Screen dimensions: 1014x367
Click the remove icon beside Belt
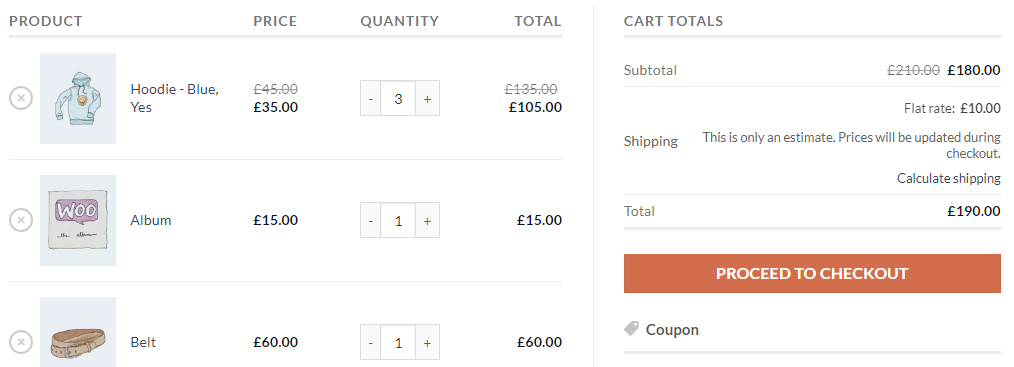click(21, 342)
